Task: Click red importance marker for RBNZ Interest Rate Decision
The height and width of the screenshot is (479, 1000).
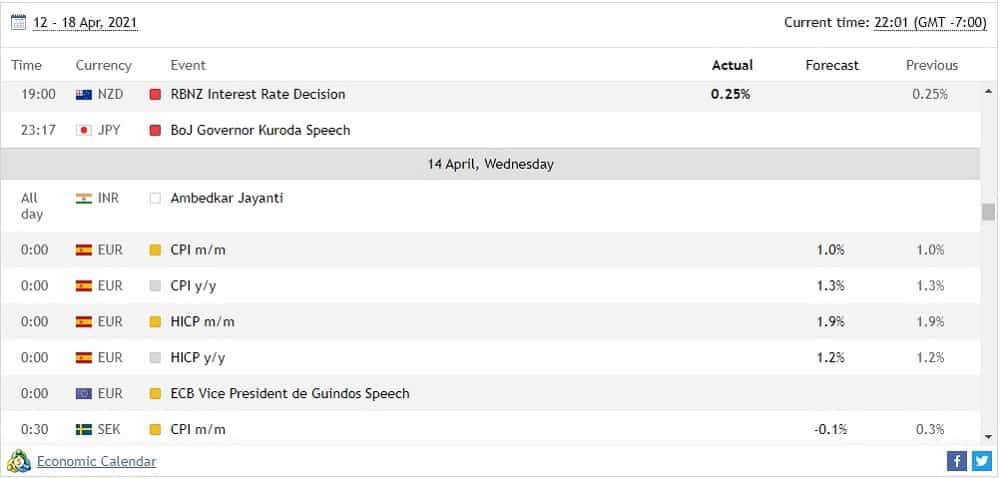Action: pos(155,94)
